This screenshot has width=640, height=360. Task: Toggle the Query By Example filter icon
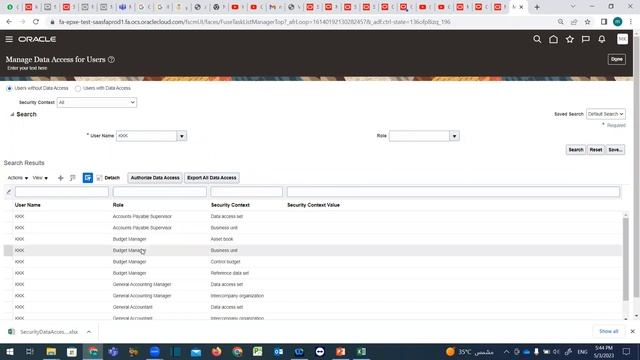click(x=88, y=178)
